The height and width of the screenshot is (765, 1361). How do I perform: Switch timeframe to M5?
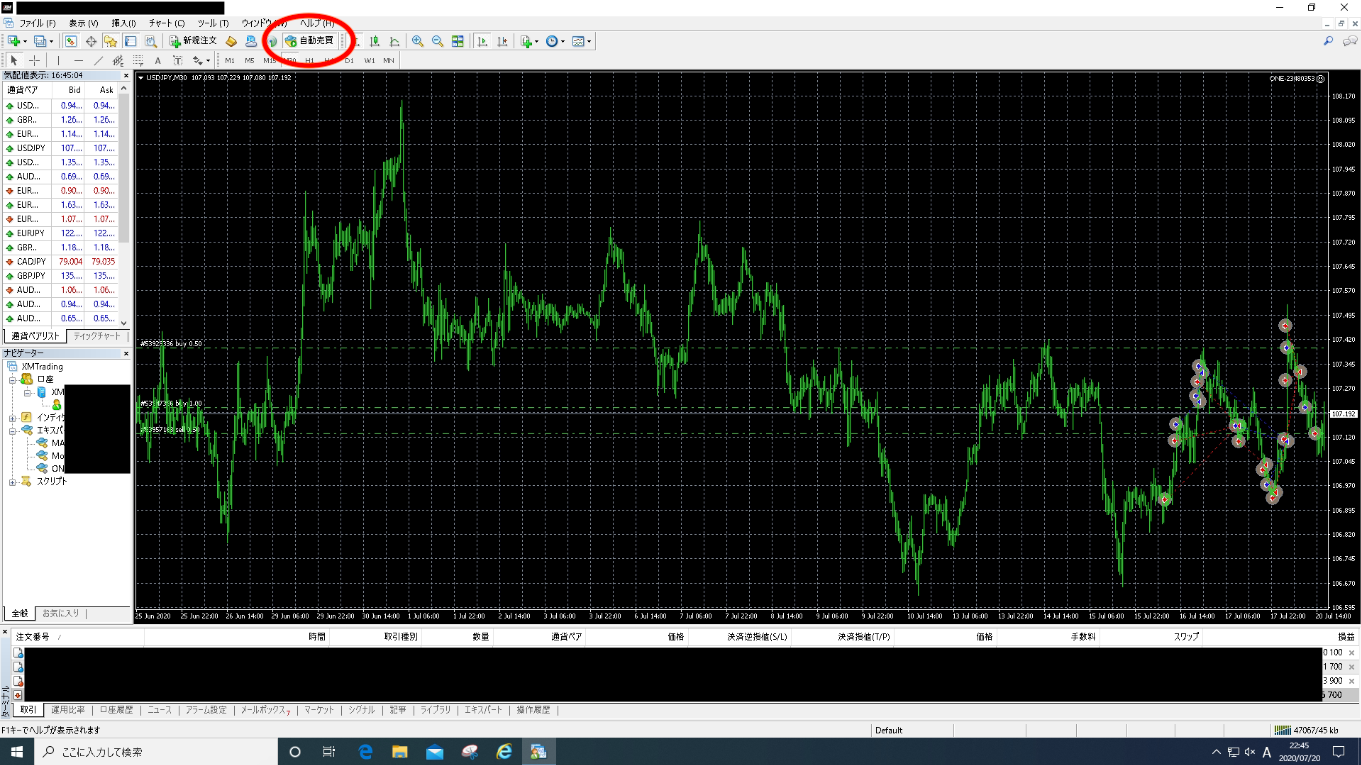point(249,60)
